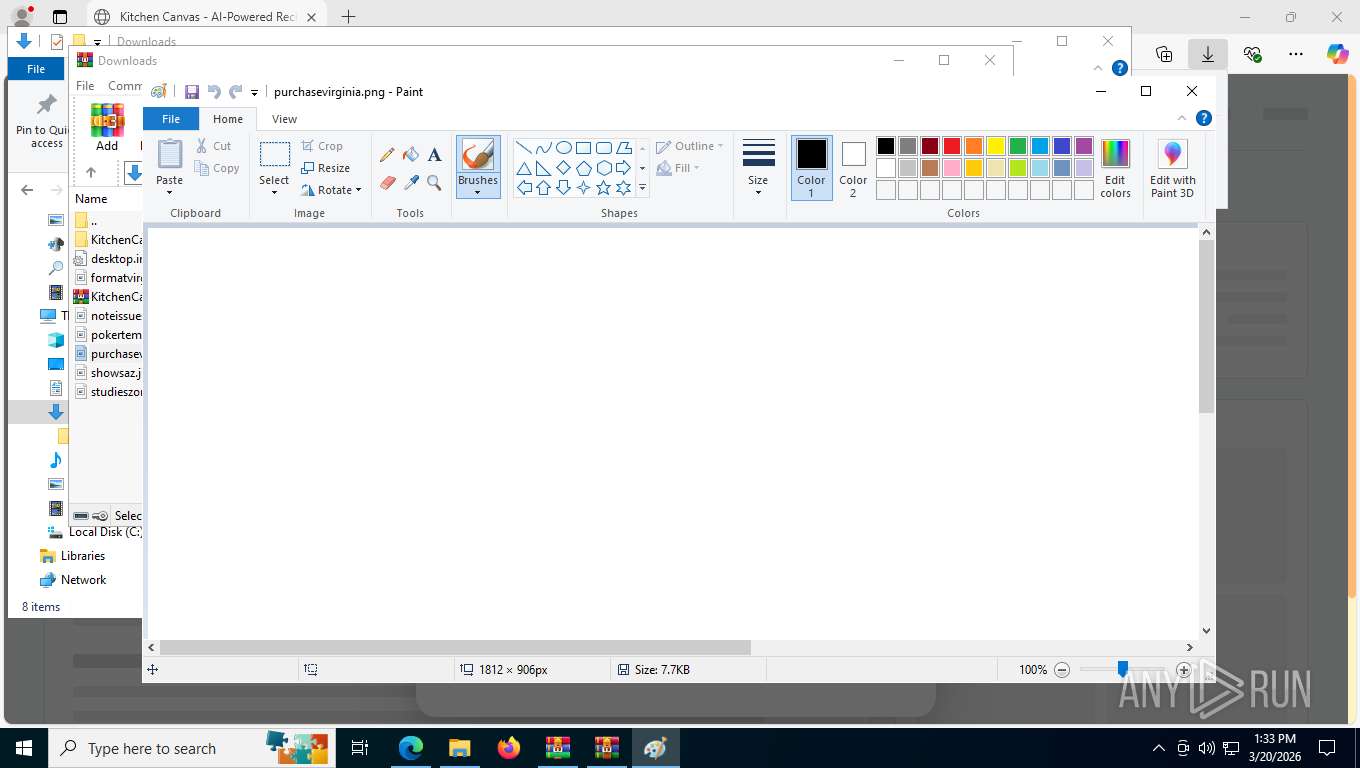
Task: Click the Redo arrow in Paint
Action: point(236,91)
